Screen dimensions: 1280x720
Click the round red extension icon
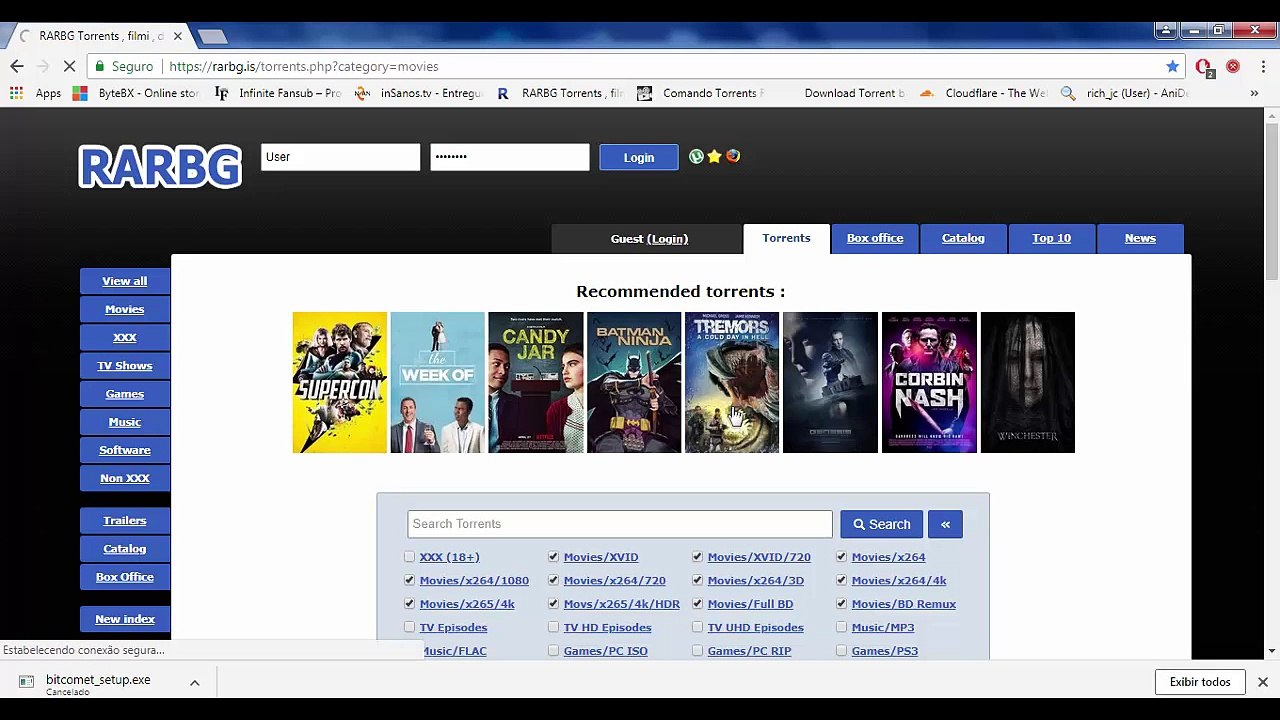tap(1233, 66)
